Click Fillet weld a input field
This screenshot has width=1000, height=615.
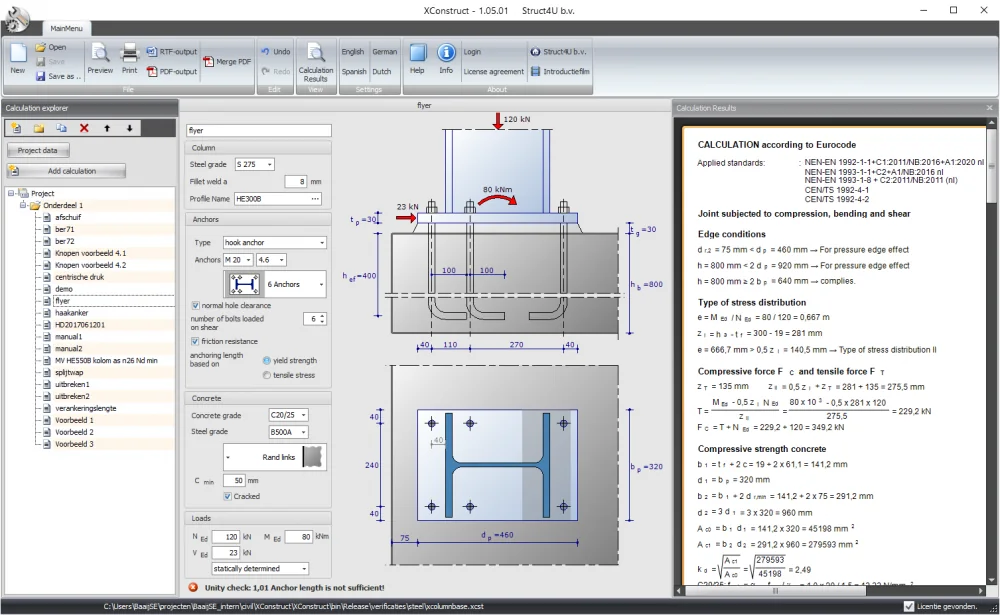point(296,182)
